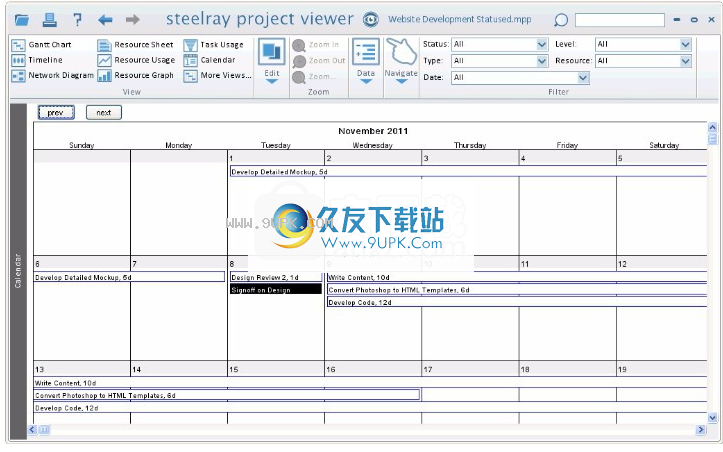
Task: Click the Navigate hand icon
Action: point(401,52)
